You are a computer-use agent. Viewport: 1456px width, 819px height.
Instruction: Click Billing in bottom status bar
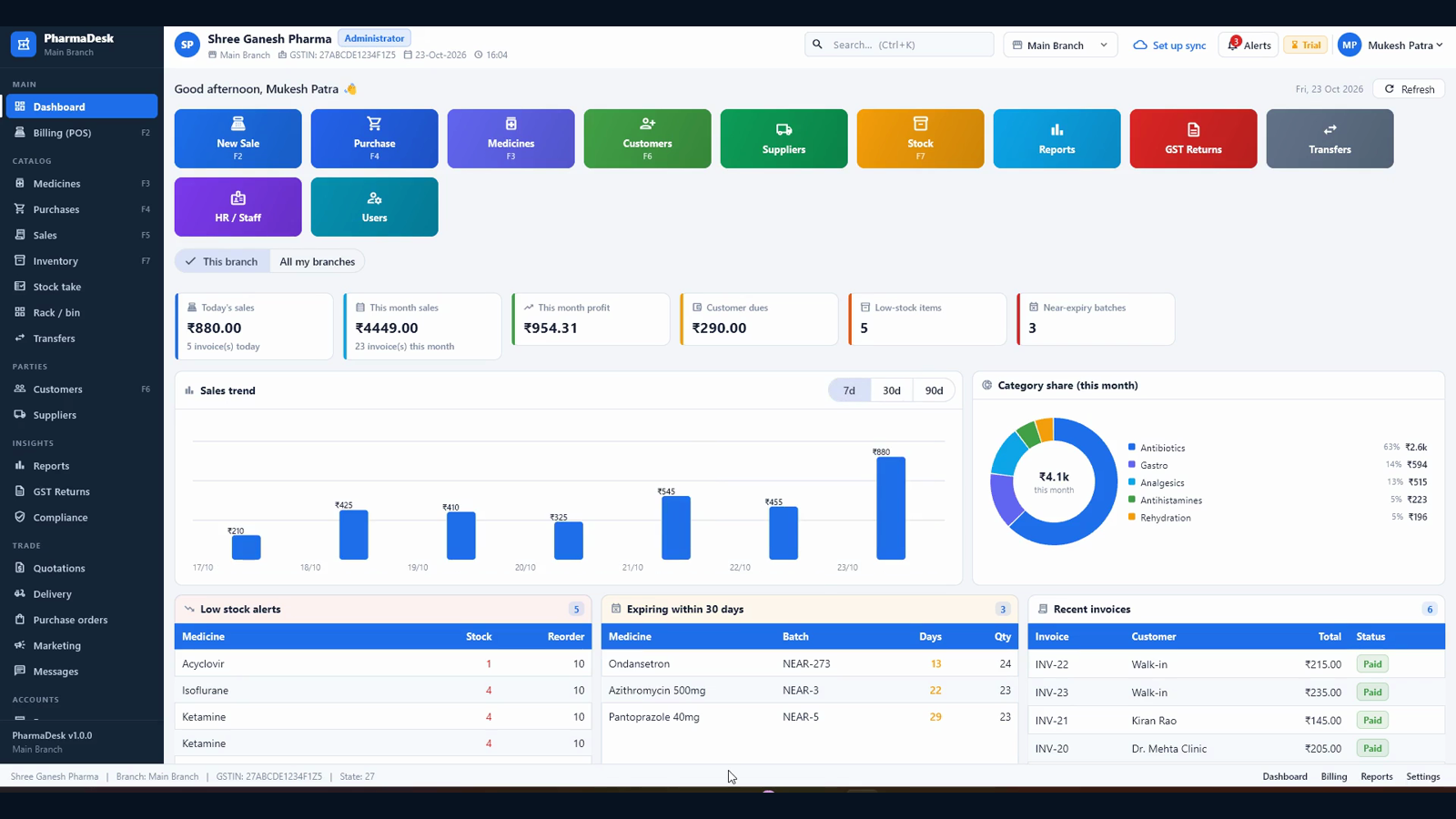point(1333,776)
